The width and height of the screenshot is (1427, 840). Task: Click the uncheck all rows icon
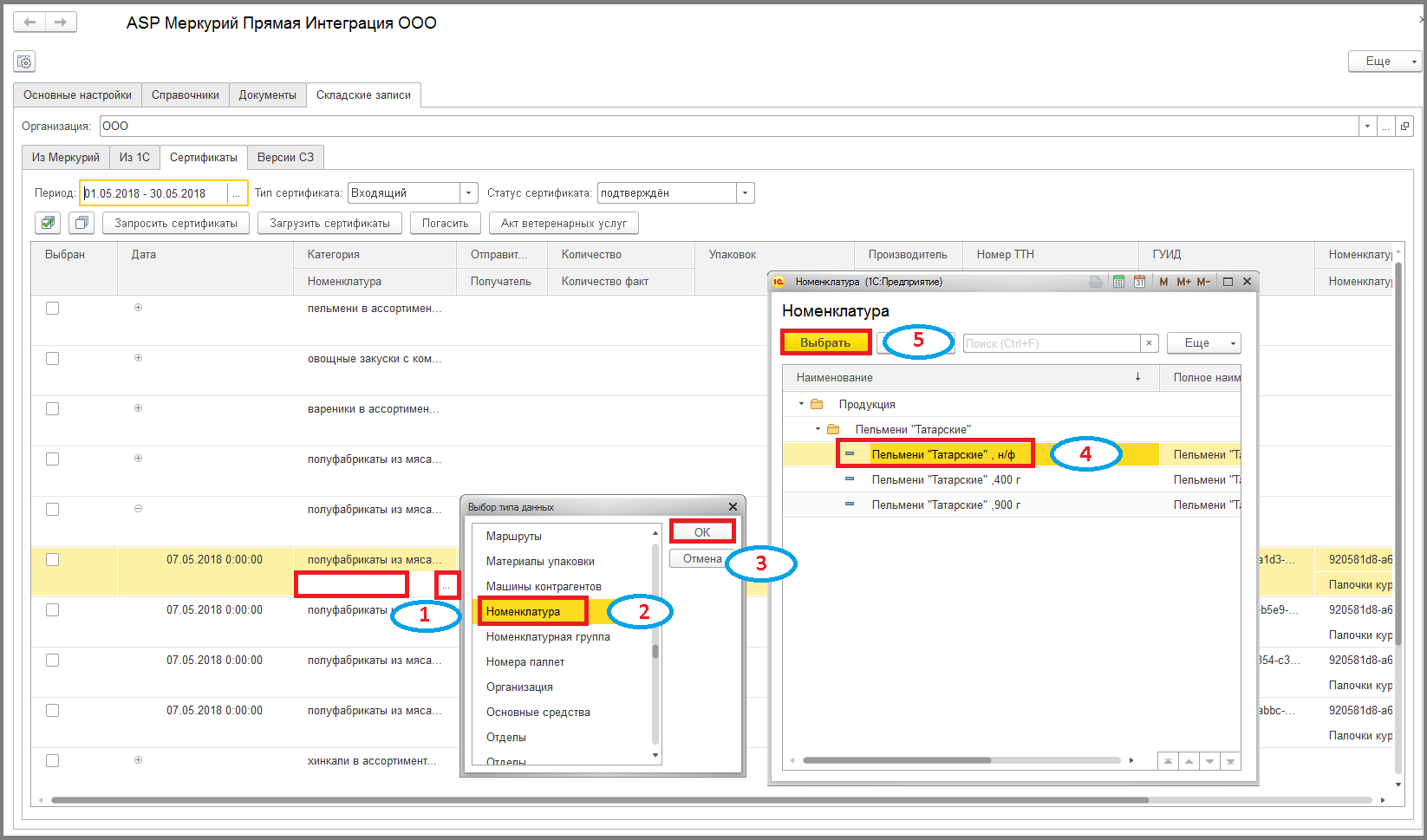coord(81,223)
